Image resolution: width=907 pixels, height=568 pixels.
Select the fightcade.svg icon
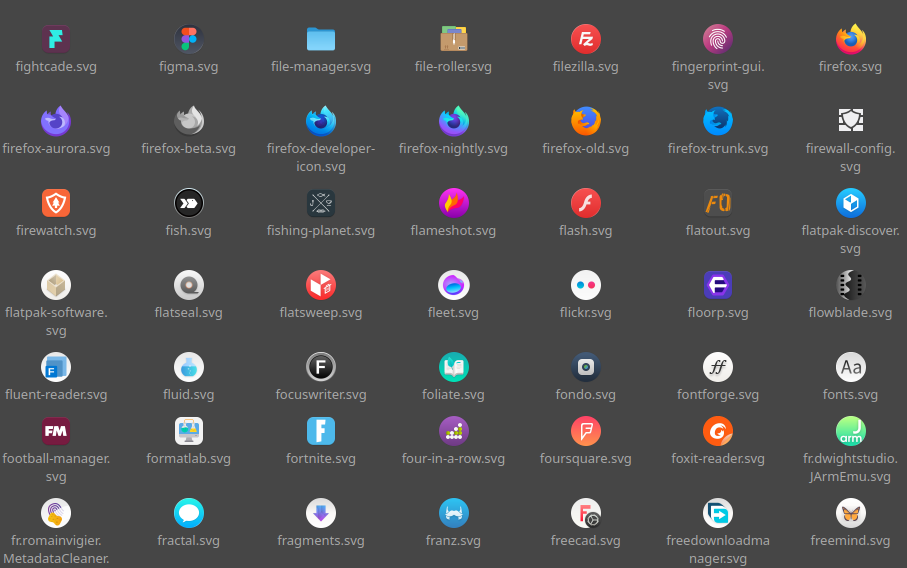tap(56, 39)
